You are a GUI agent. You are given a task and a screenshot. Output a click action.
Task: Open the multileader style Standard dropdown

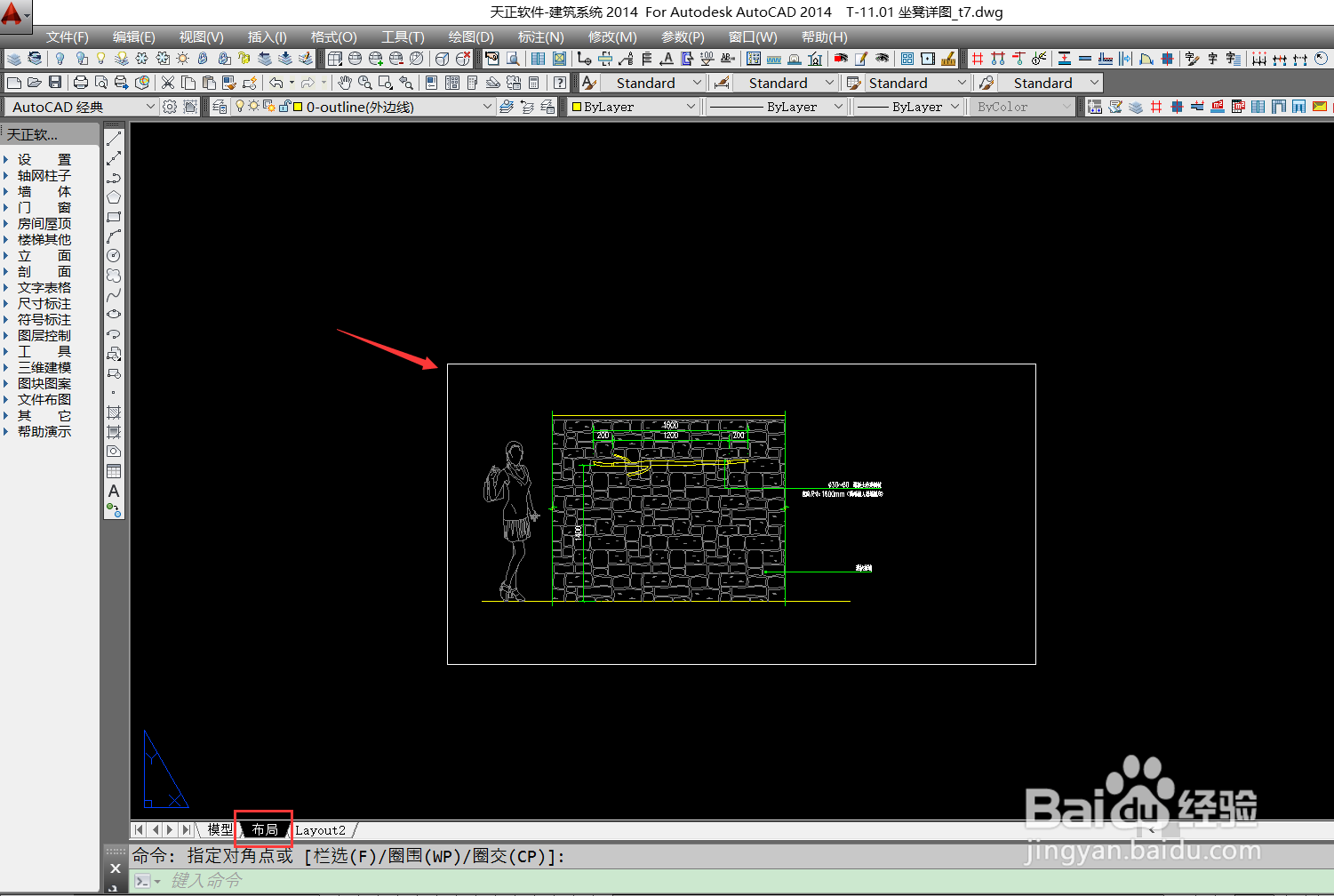pyautogui.click(x=1050, y=83)
